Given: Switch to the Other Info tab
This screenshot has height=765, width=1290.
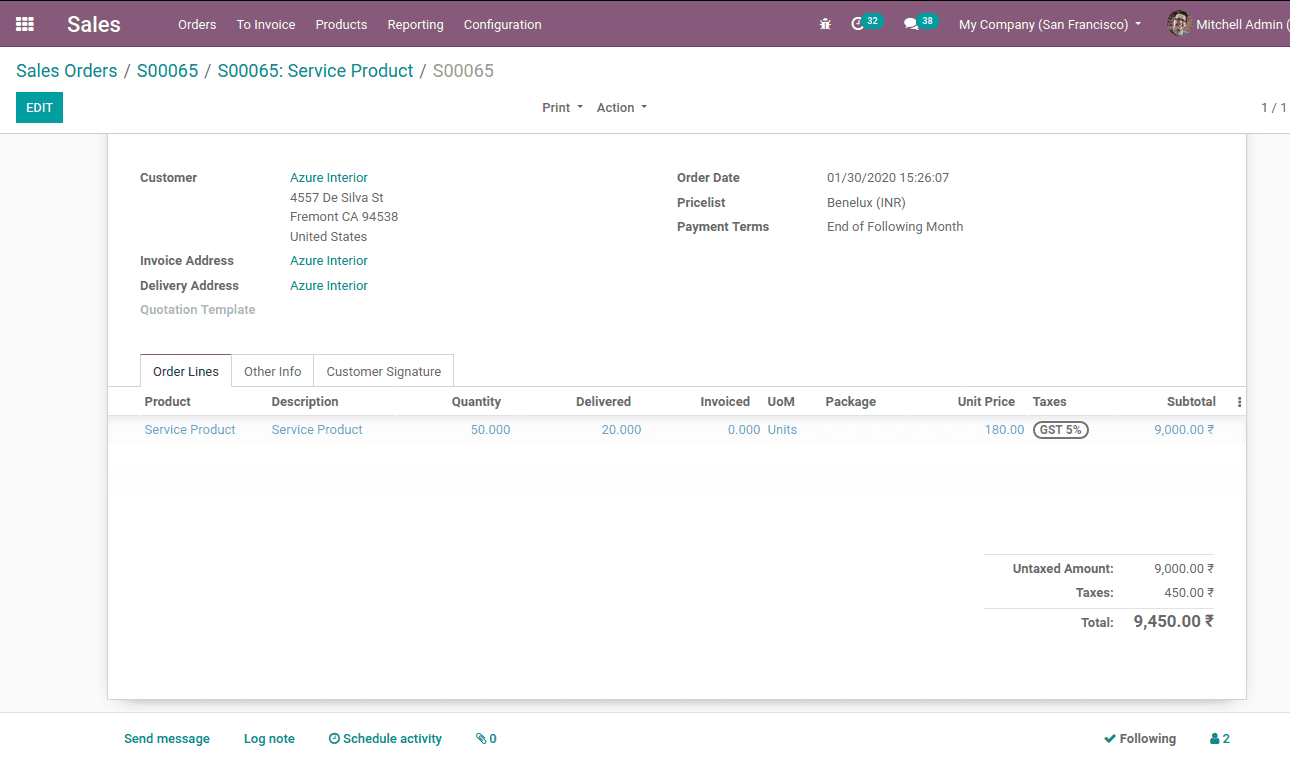Looking at the screenshot, I should 273,371.
